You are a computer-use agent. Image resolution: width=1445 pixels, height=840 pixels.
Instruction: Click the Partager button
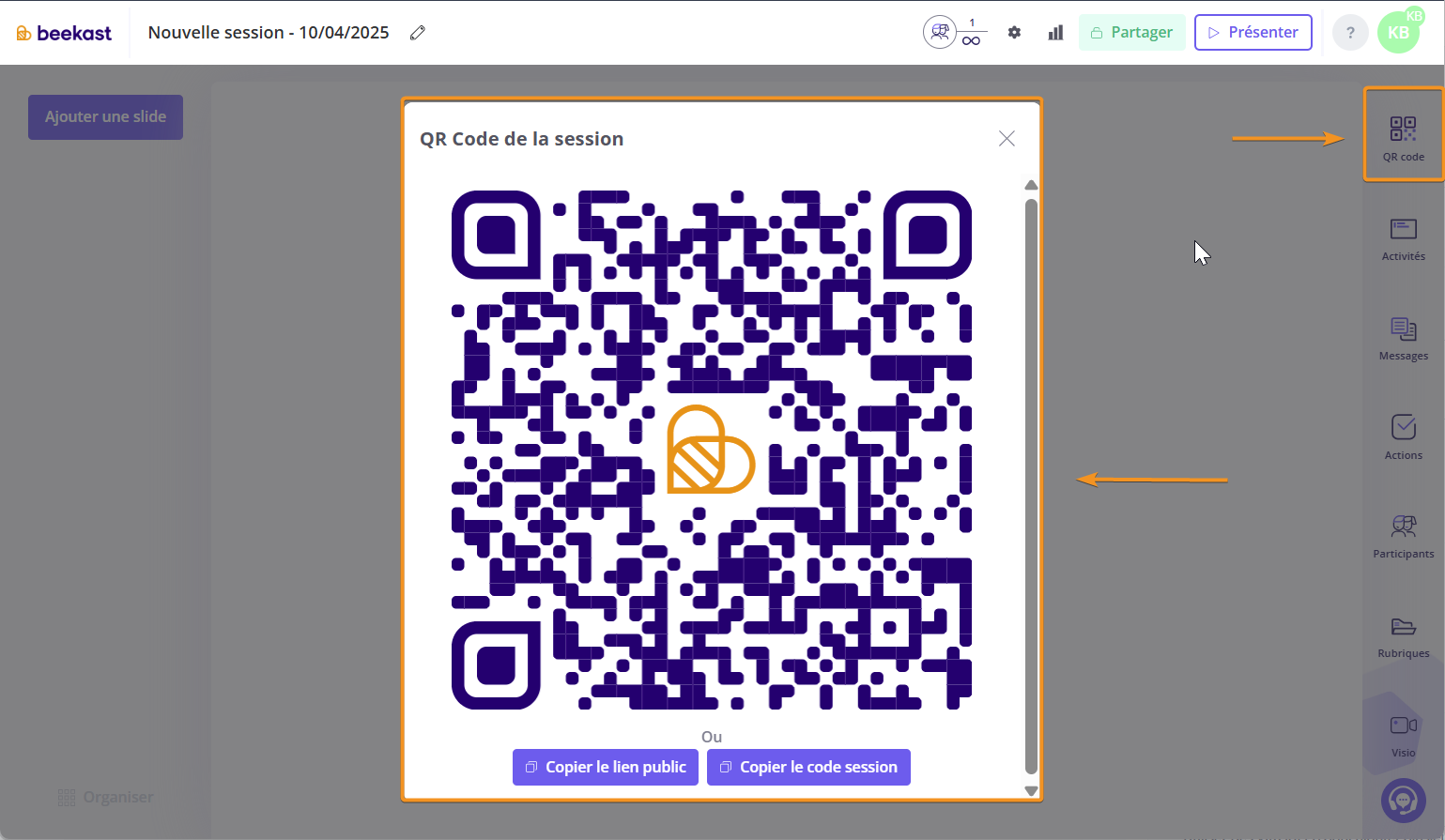(1131, 32)
